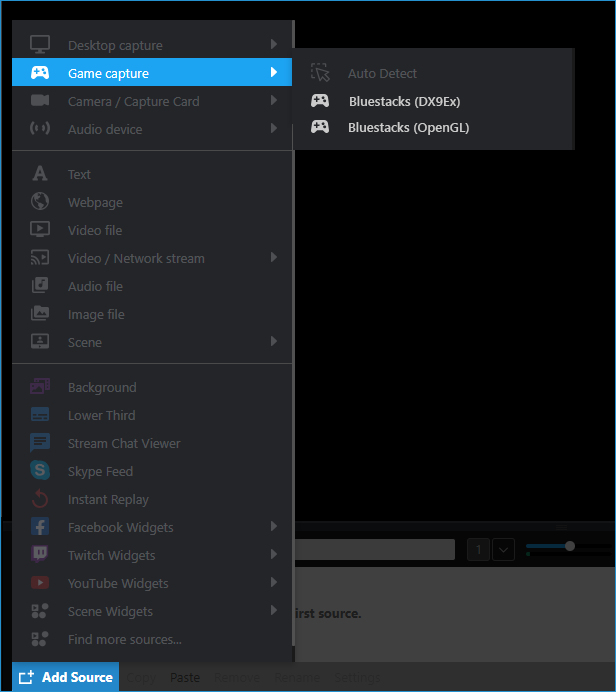
Task: Click the Instant Replay red arrow icon
Action: [x=40, y=499]
